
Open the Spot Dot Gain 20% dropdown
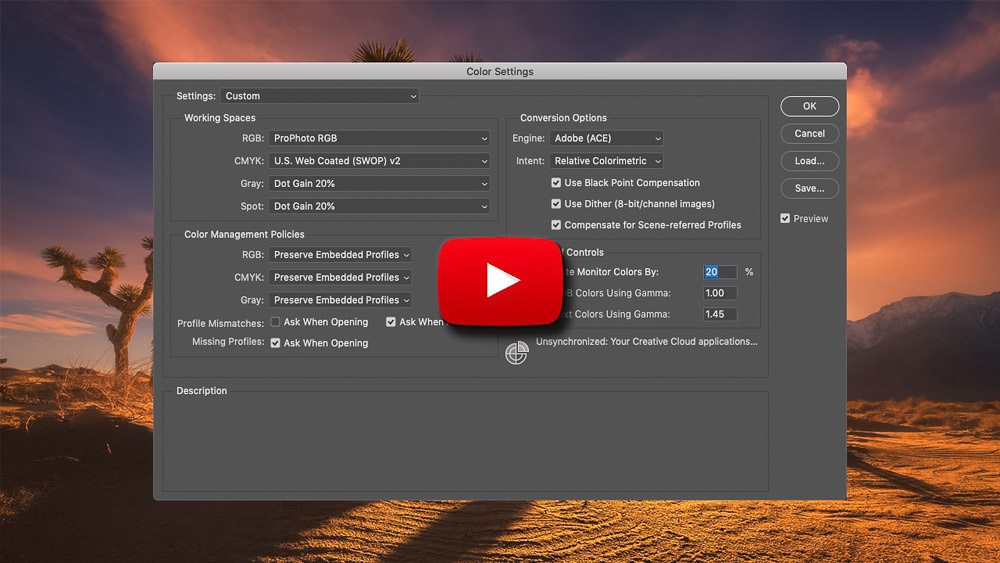click(379, 206)
